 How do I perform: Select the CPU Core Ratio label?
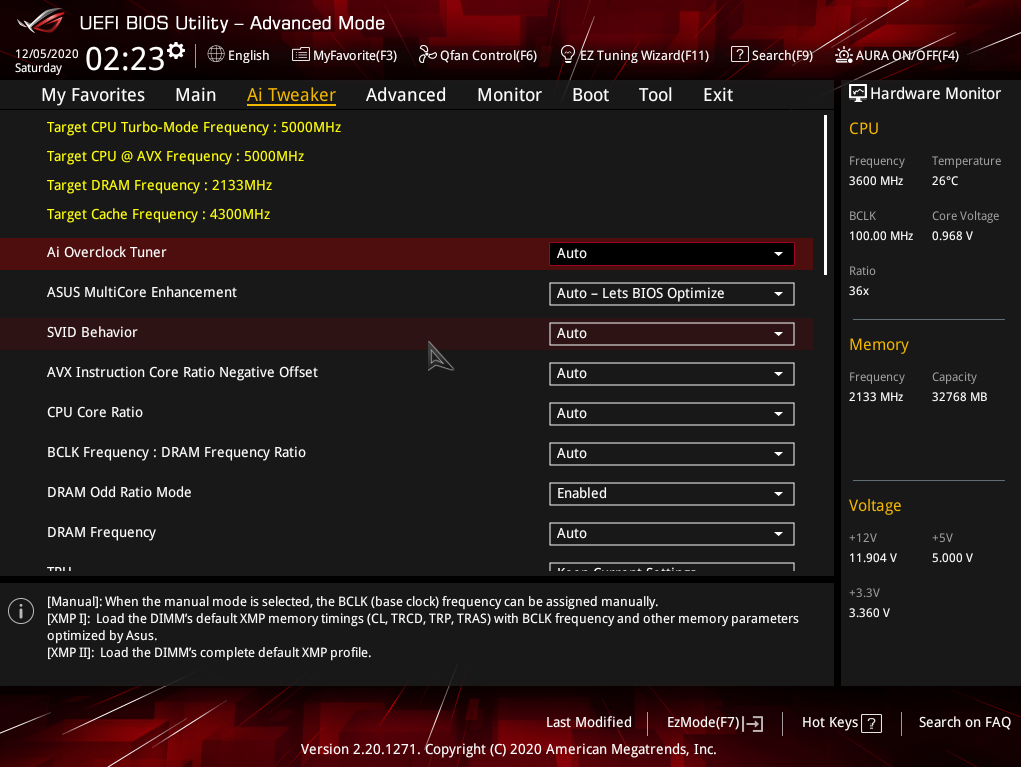pyautogui.click(x=95, y=413)
